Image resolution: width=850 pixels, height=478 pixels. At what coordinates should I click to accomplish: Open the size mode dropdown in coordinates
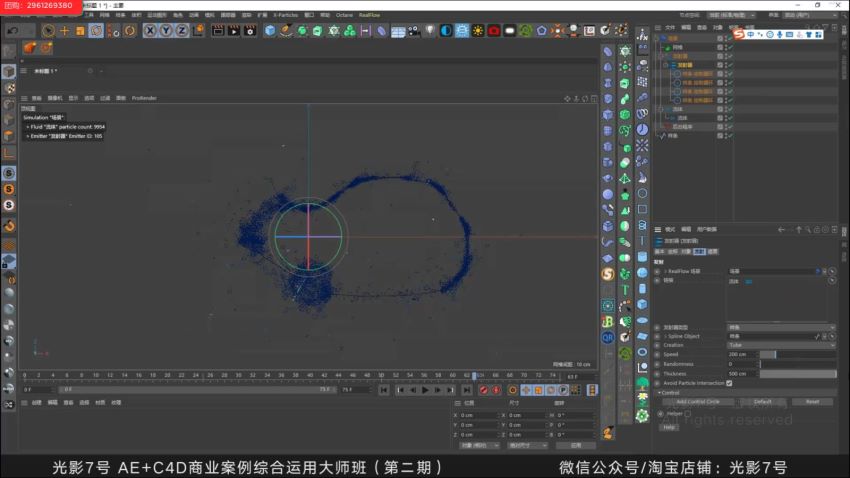click(527, 445)
